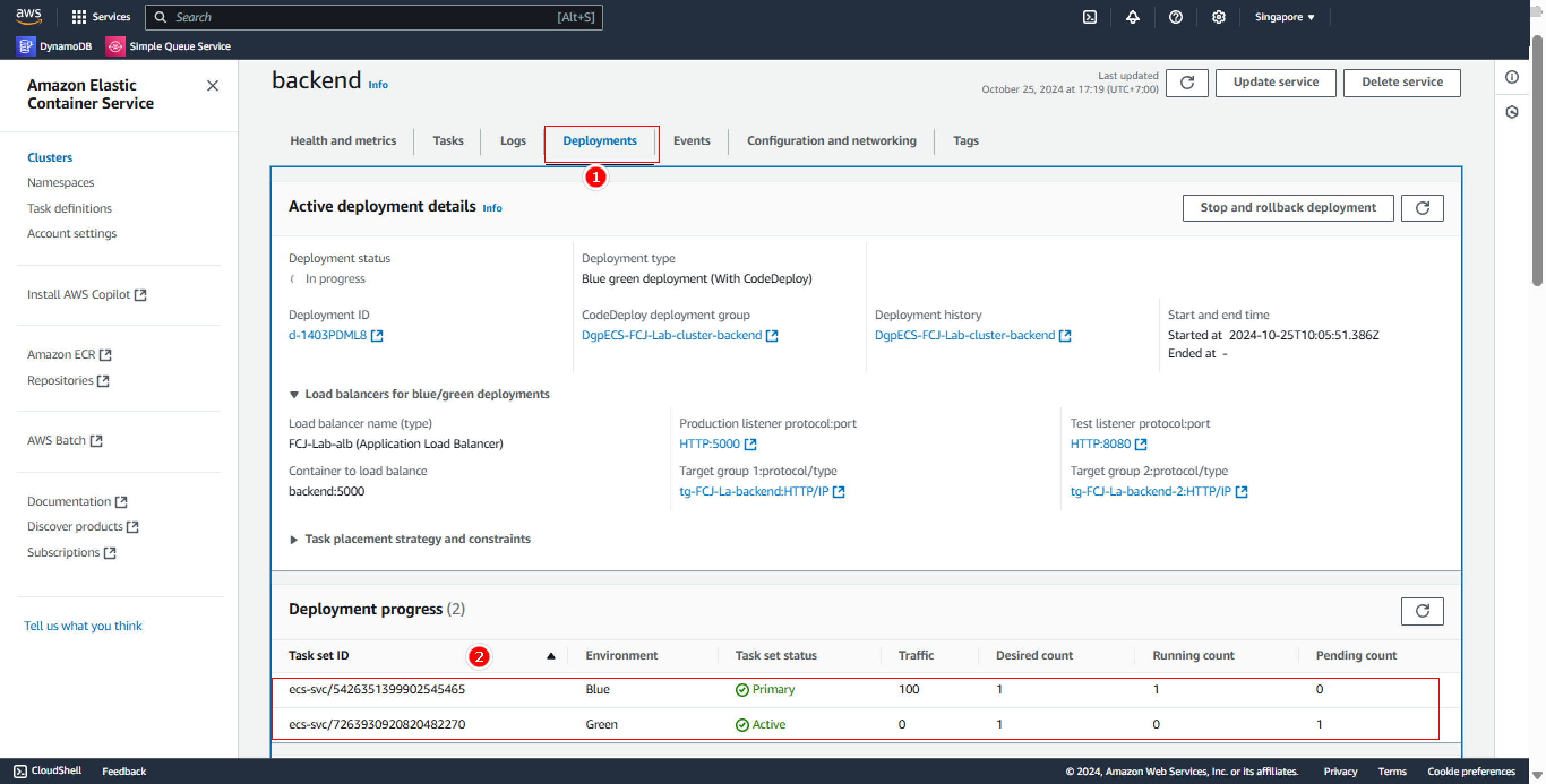Click Feedback in the footer

(123, 771)
